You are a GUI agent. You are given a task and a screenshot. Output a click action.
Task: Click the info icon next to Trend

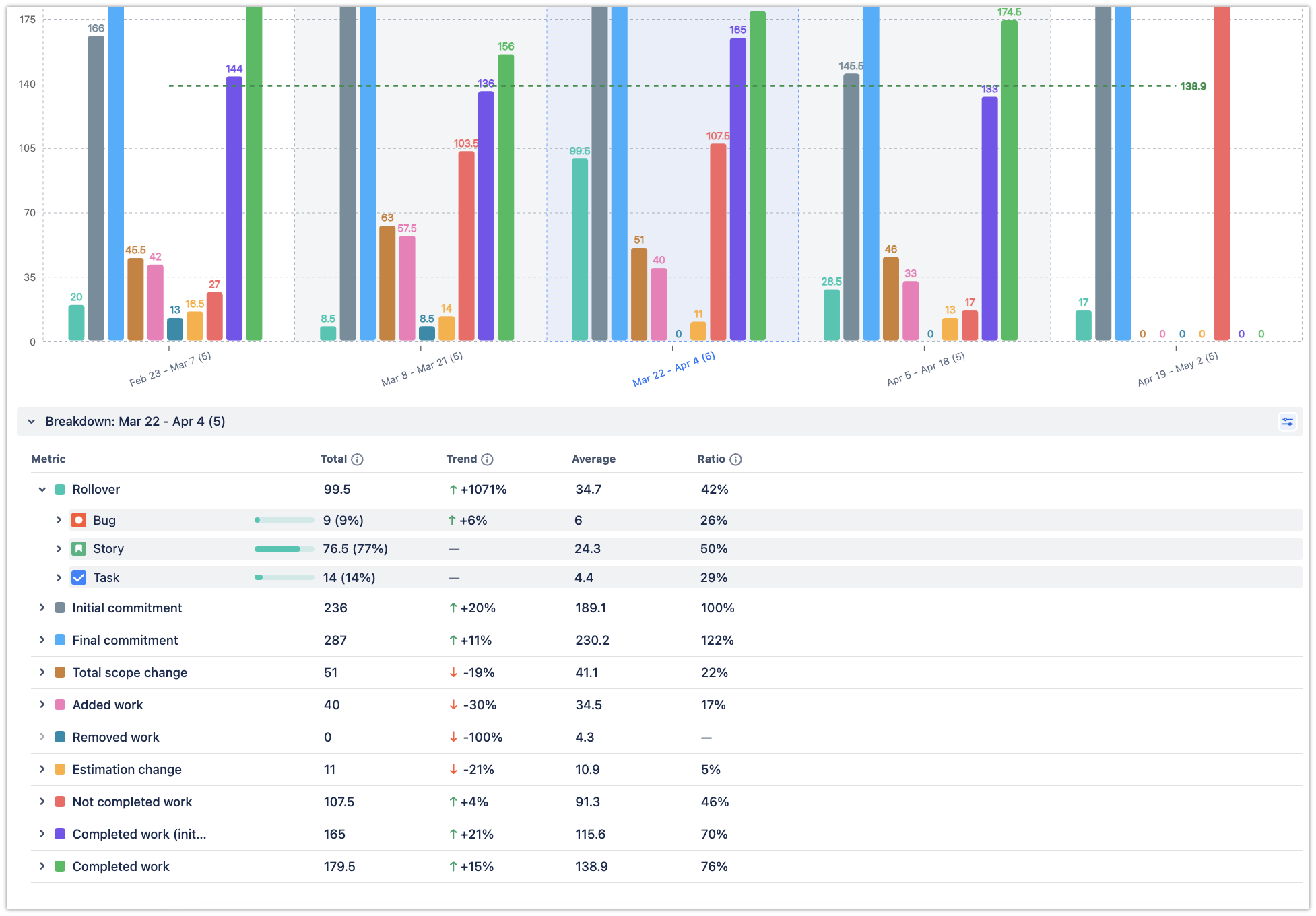click(488, 459)
